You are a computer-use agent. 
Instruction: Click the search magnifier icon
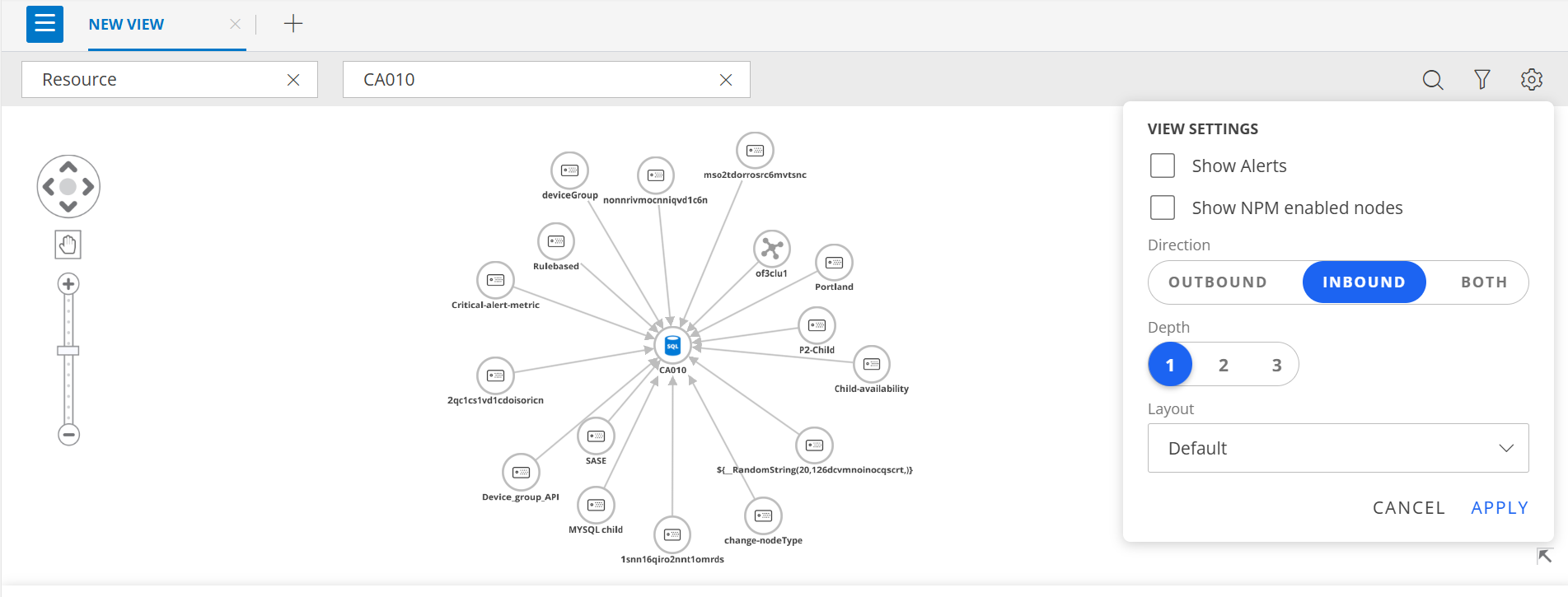(x=1433, y=80)
